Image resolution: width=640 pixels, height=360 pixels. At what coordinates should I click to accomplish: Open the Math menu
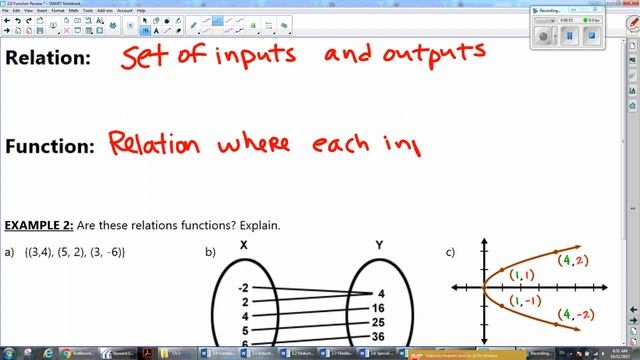[73, 11]
